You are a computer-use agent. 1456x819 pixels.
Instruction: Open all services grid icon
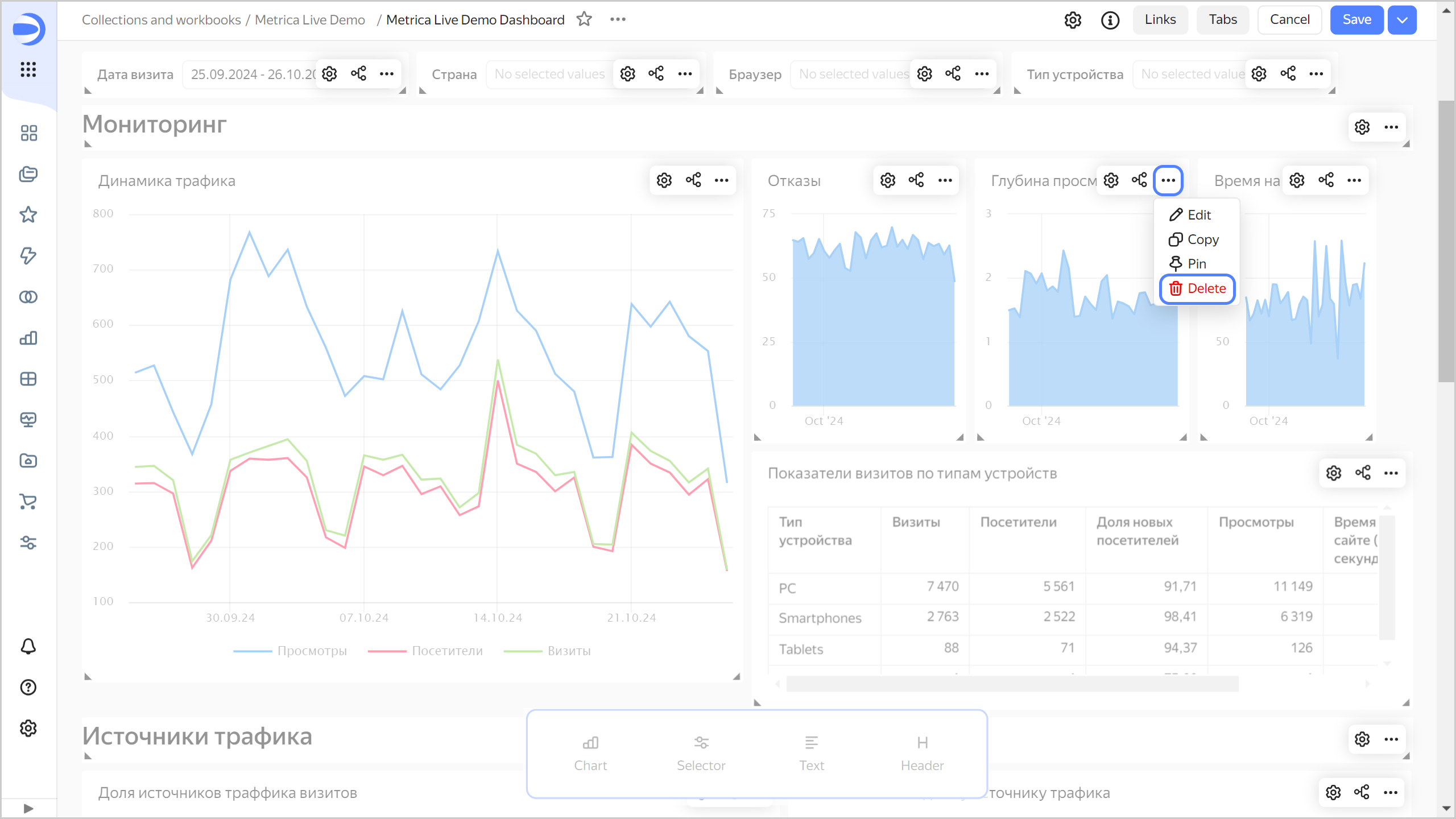click(28, 69)
